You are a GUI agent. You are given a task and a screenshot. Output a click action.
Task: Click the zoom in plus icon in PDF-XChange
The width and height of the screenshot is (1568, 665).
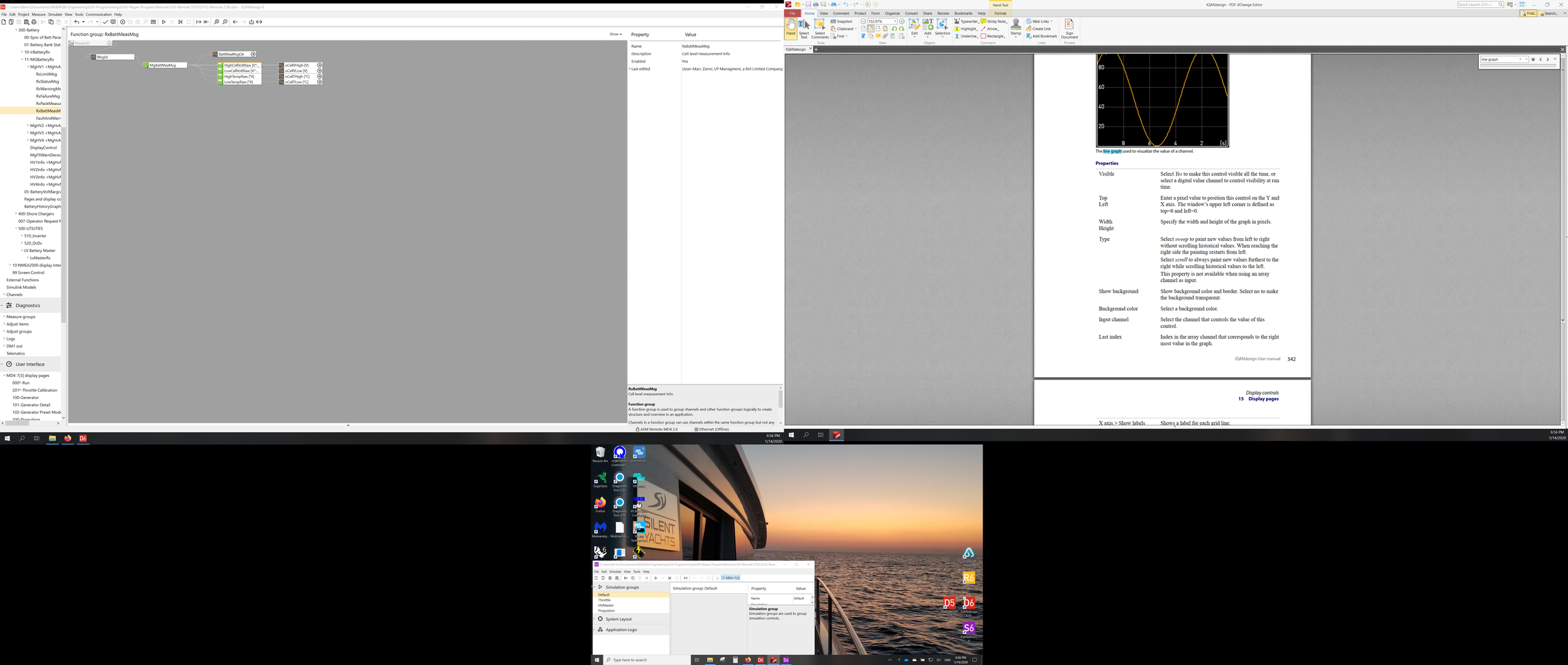coord(901,21)
